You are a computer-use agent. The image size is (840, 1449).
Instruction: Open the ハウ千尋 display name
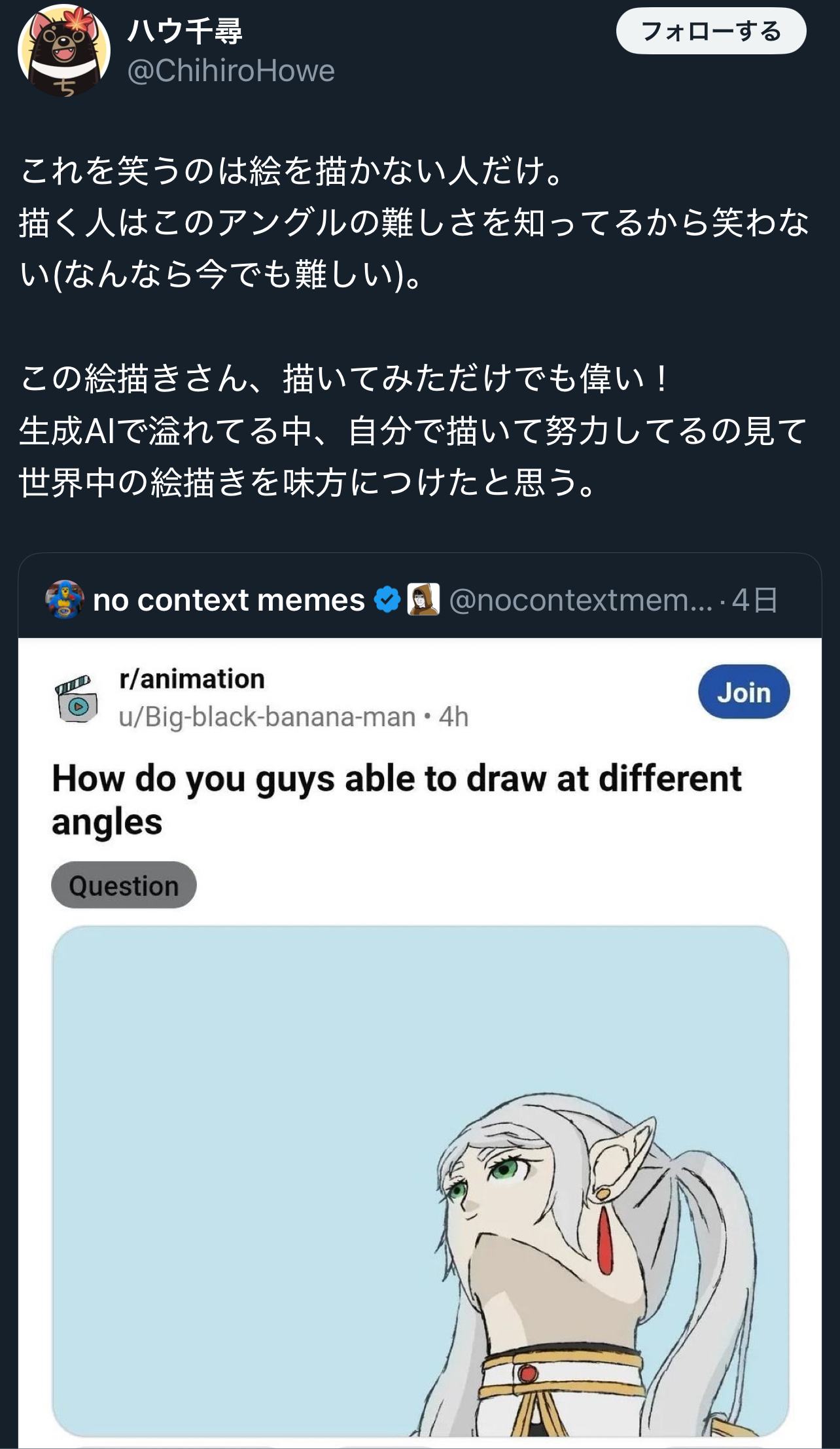click(184, 31)
